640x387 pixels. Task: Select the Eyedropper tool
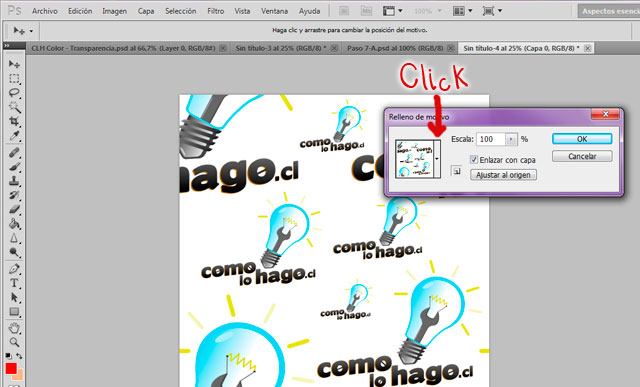pyautogui.click(x=14, y=136)
